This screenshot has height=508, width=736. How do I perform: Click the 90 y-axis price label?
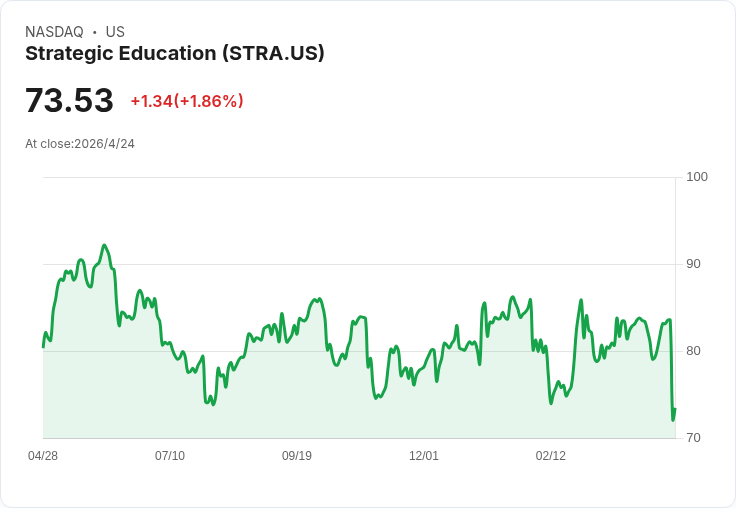coord(693,264)
